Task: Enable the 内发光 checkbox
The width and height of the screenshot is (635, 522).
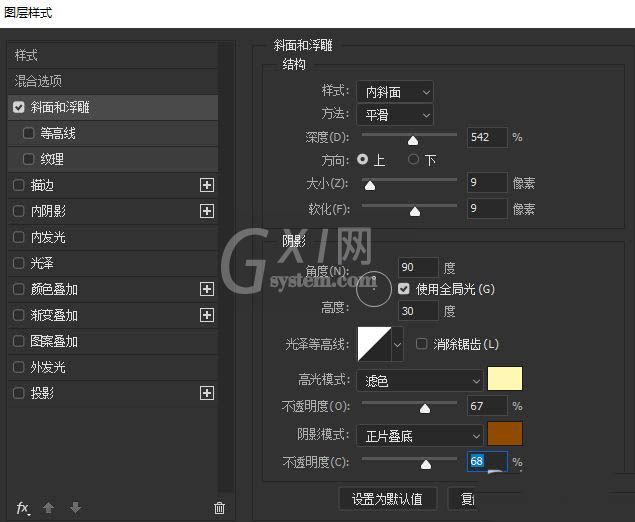Action: [19, 237]
